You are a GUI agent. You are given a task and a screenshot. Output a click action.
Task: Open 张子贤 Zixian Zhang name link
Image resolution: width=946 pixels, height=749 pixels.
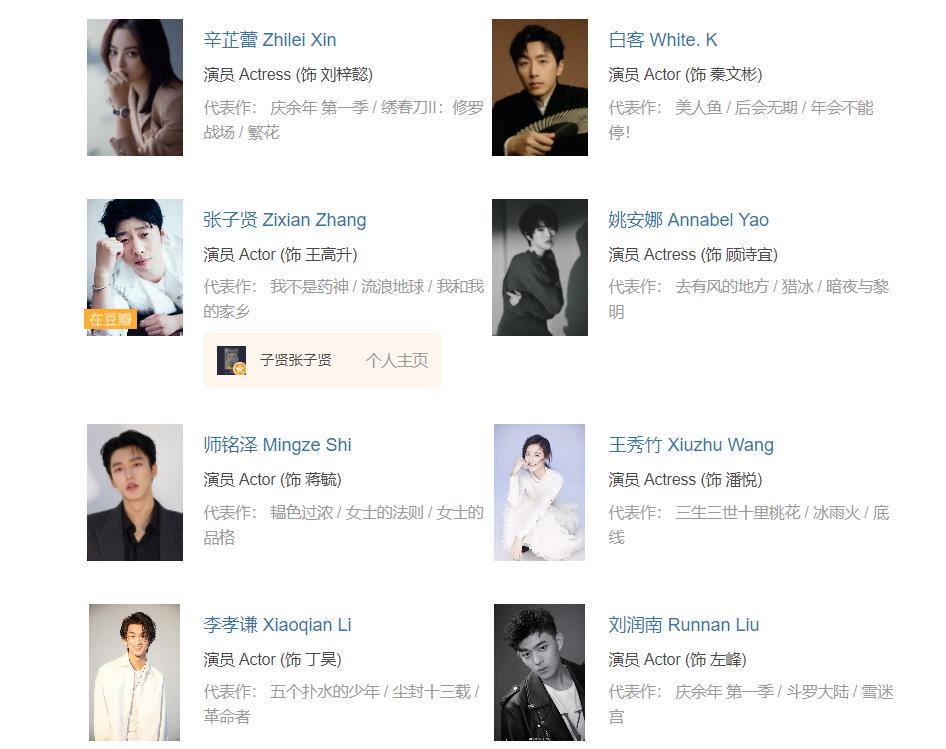(285, 220)
